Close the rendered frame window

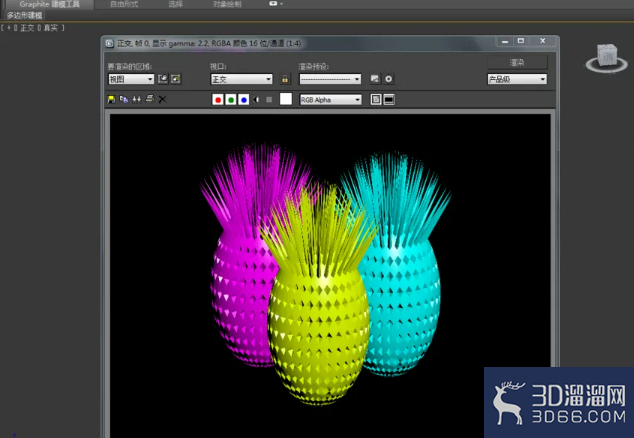point(543,41)
